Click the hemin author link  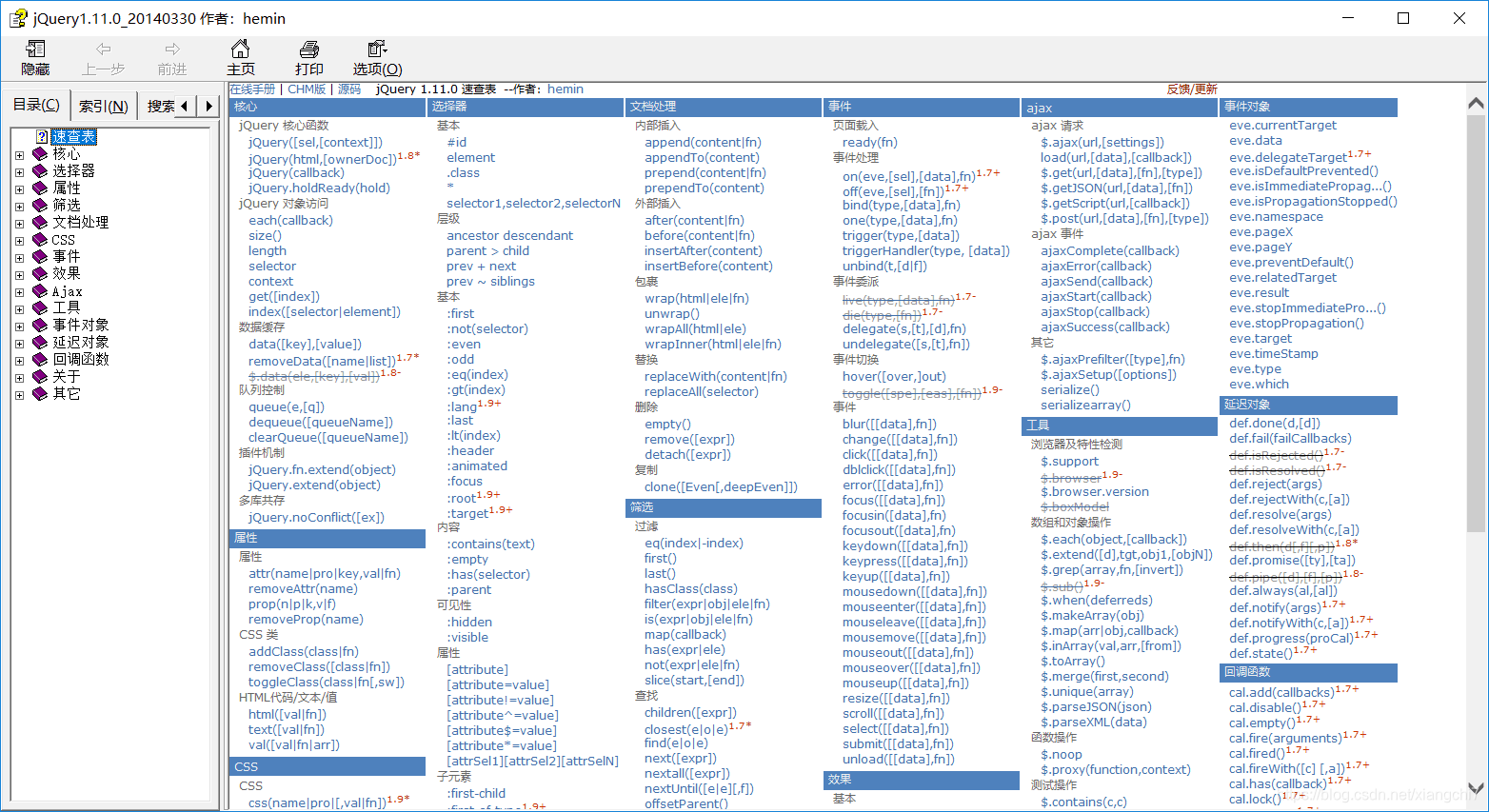click(566, 89)
